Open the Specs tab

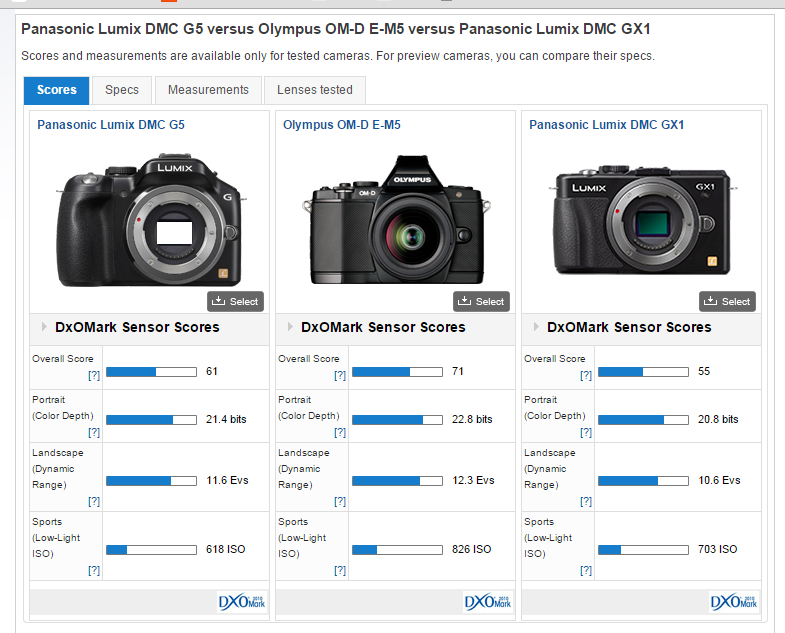(122, 90)
